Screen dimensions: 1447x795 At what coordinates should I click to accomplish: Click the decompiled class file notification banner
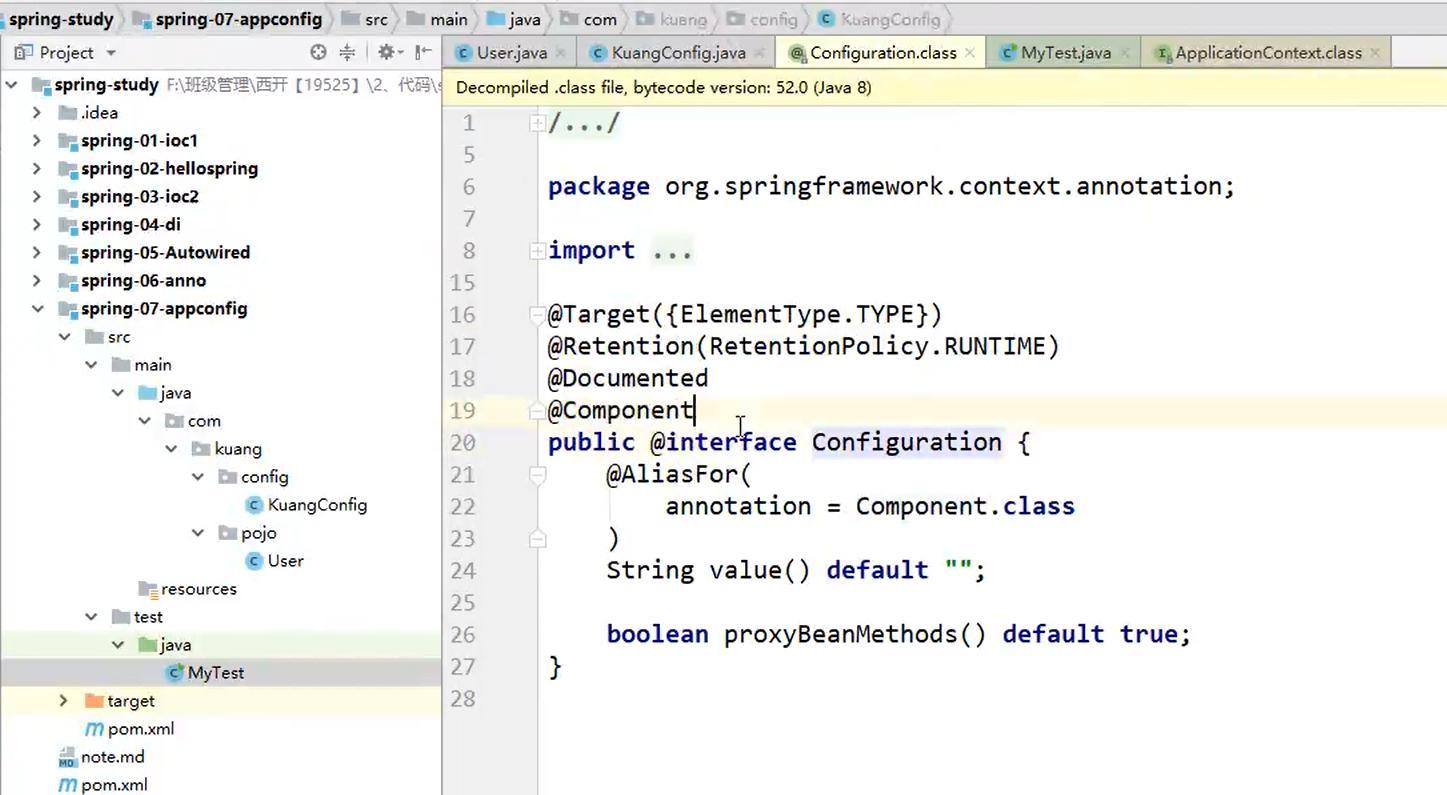(944, 88)
